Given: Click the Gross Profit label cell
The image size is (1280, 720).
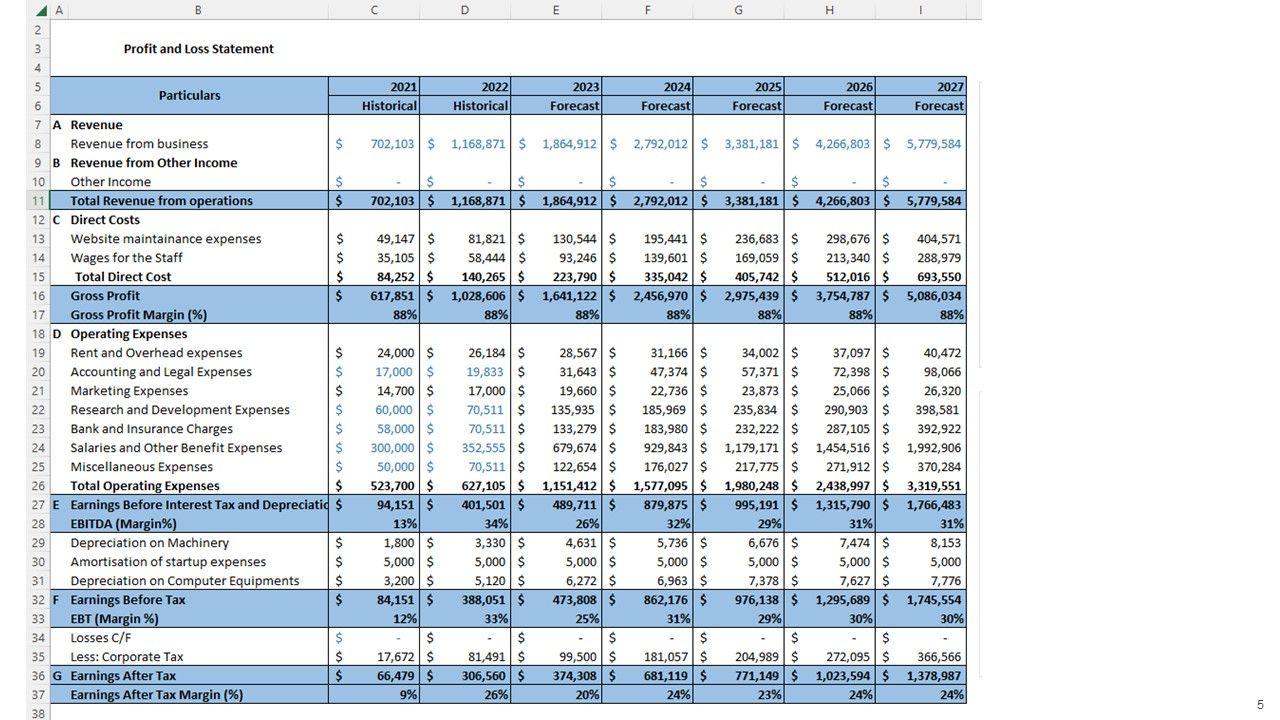Looking at the screenshot, I should click(x=105, y=296).
